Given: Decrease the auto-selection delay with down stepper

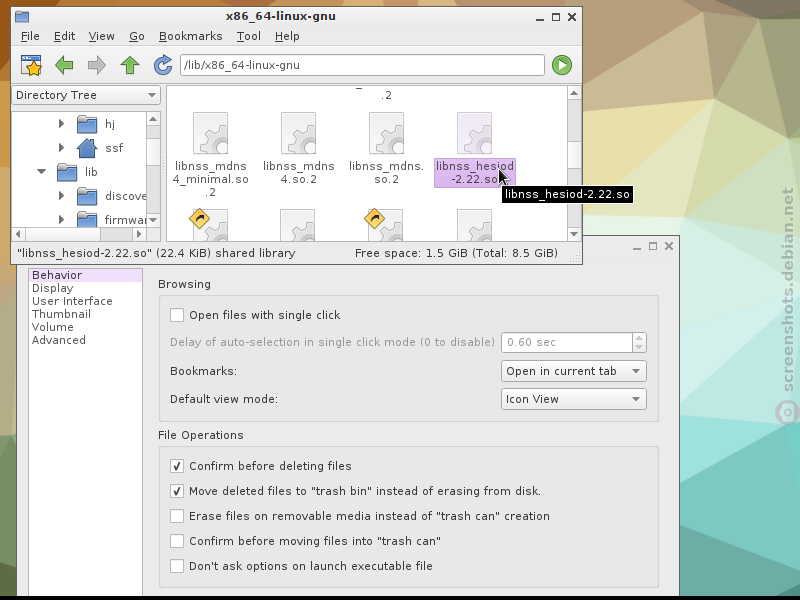Looking at the screenshot, I should (x=639, y=347).
